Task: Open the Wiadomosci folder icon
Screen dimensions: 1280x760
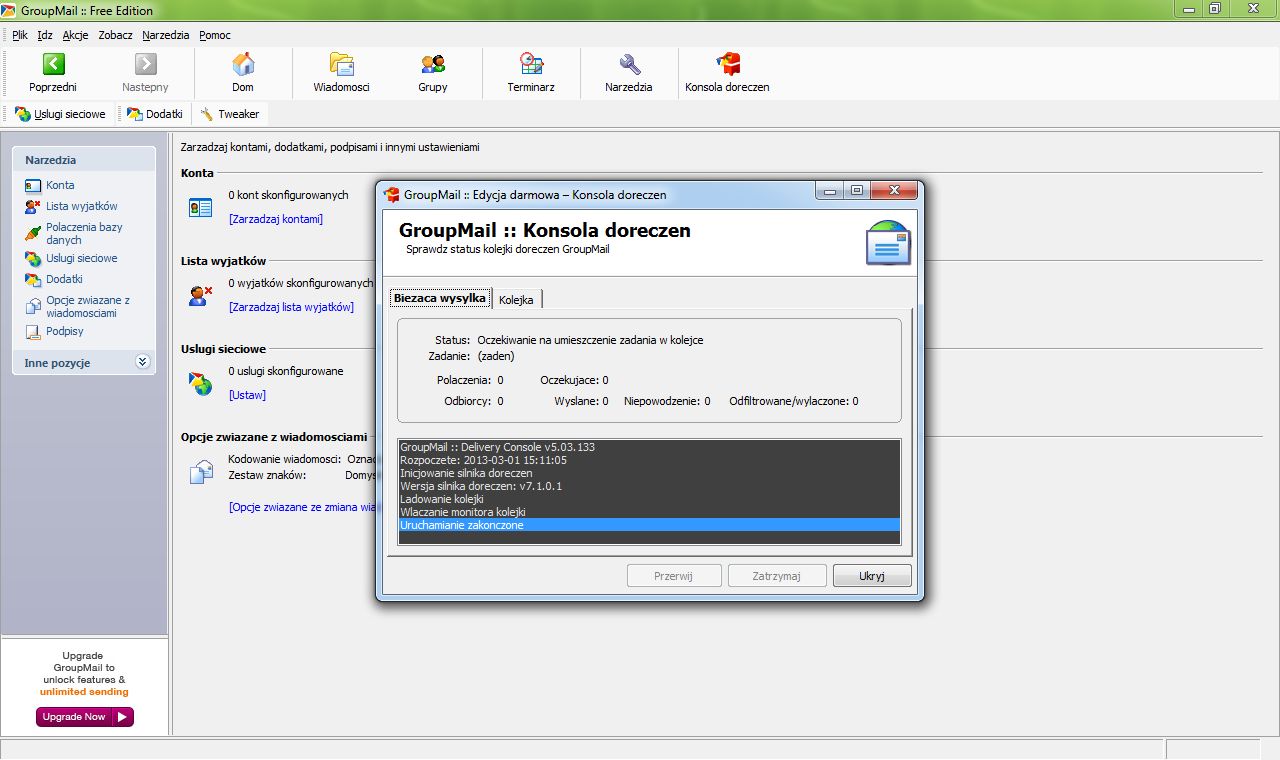Action: tap(342, 64)
